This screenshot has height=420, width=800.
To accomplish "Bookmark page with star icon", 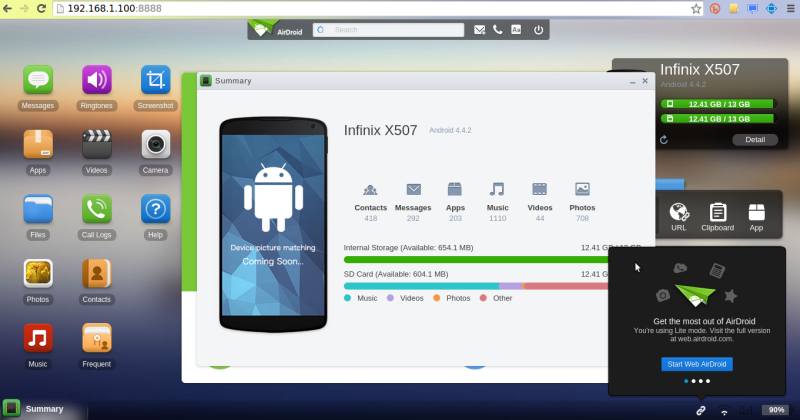I will [696, 9].
